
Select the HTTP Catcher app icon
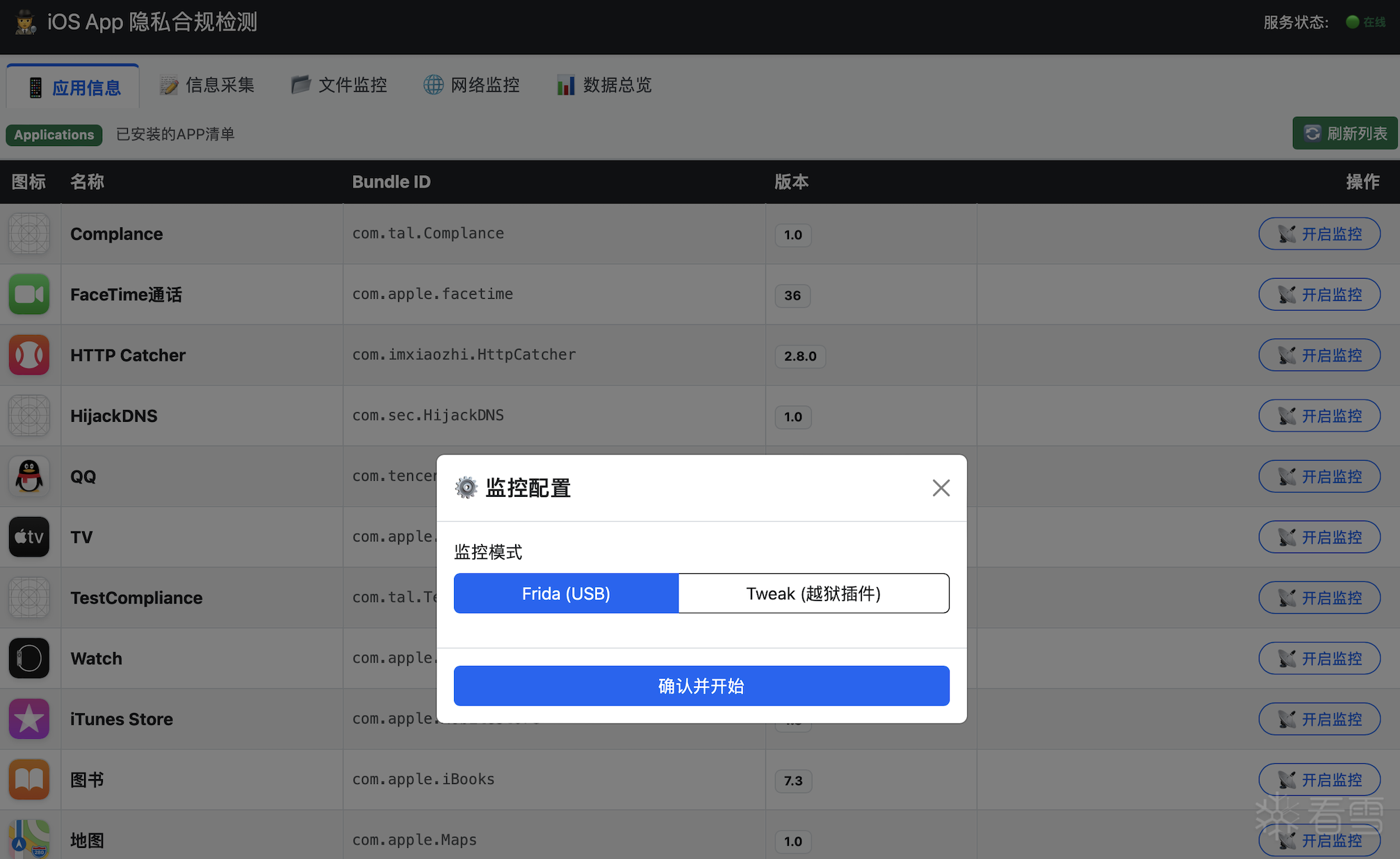(29, 354)
